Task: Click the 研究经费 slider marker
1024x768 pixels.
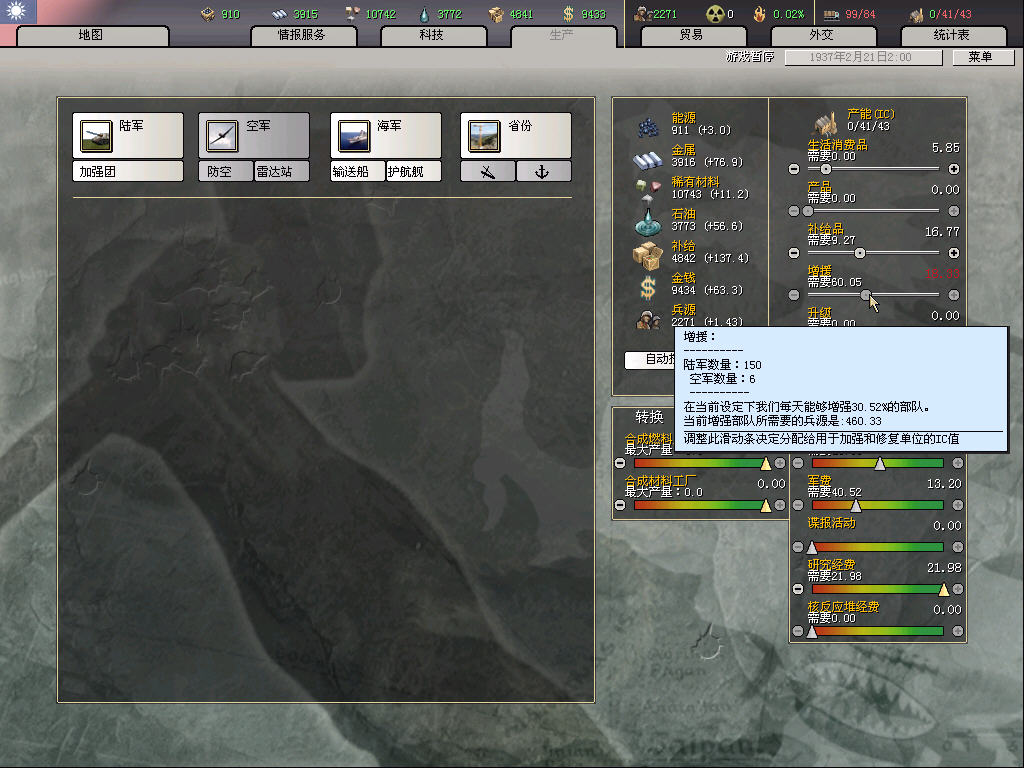Action: point(943,590)
